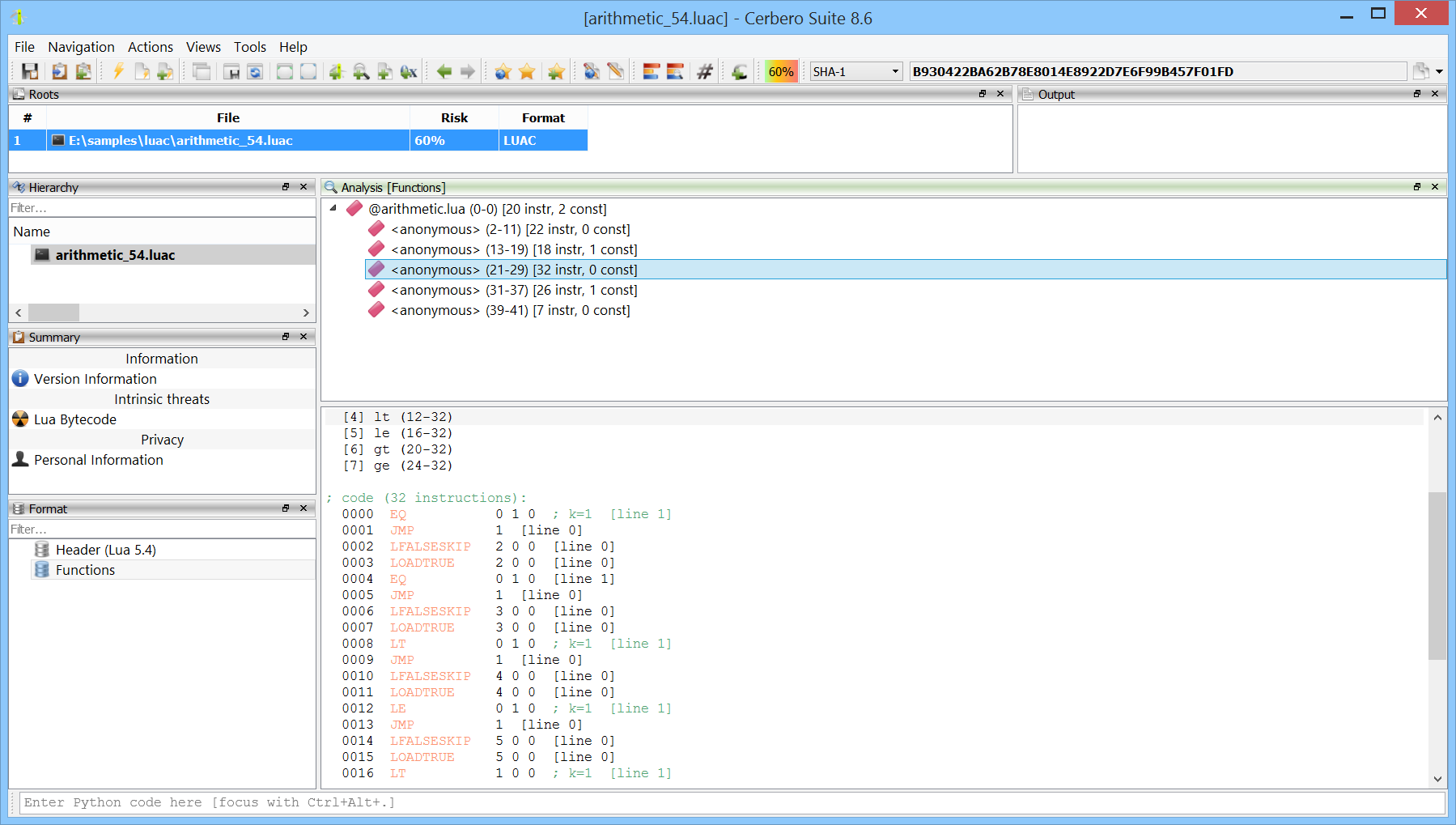The image size is (1456, 825).
Task: Float the Hierarchy panel with undock button
Action: (x=286, y=187)
